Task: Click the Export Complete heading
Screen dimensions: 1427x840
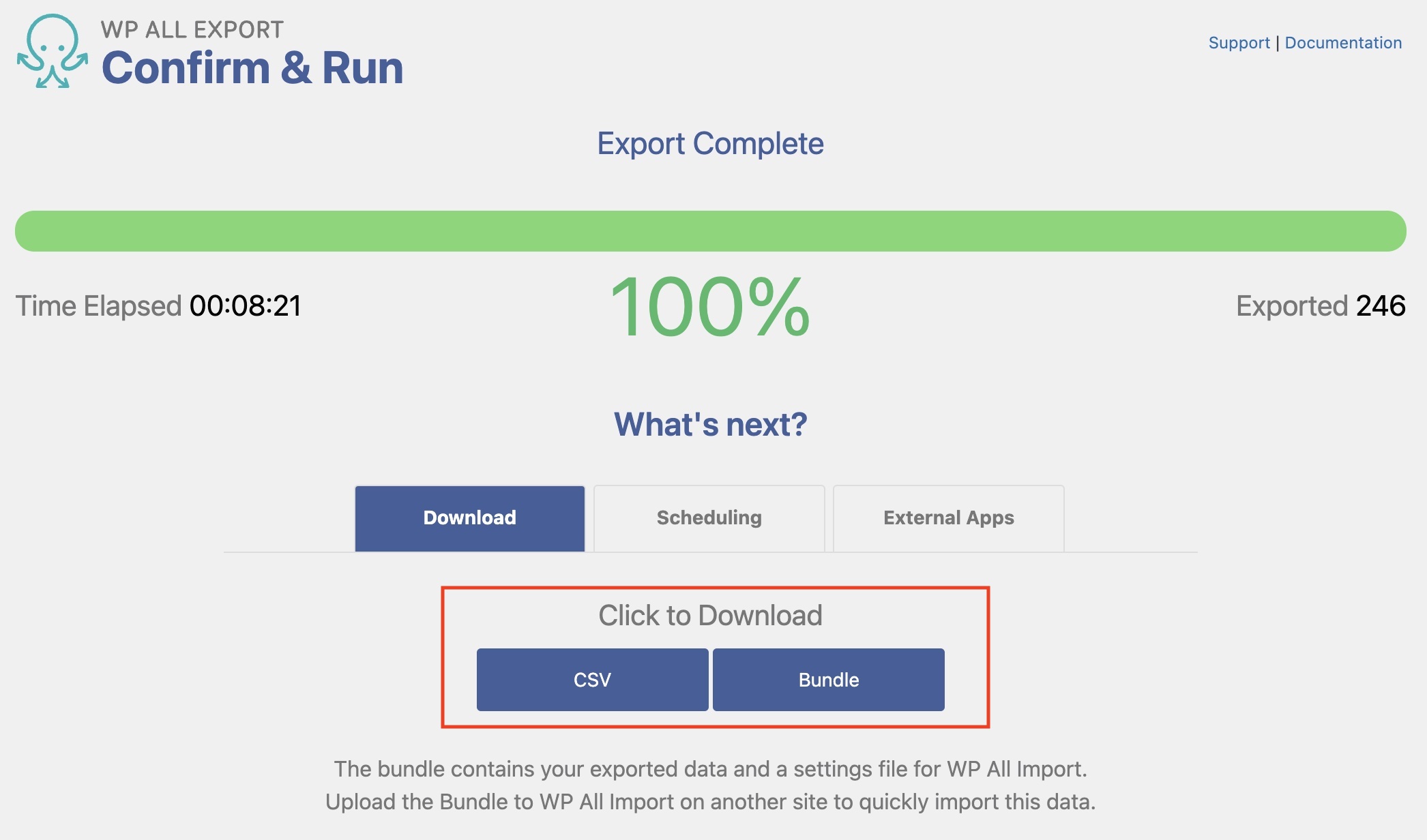Action: tap(711, 144)
